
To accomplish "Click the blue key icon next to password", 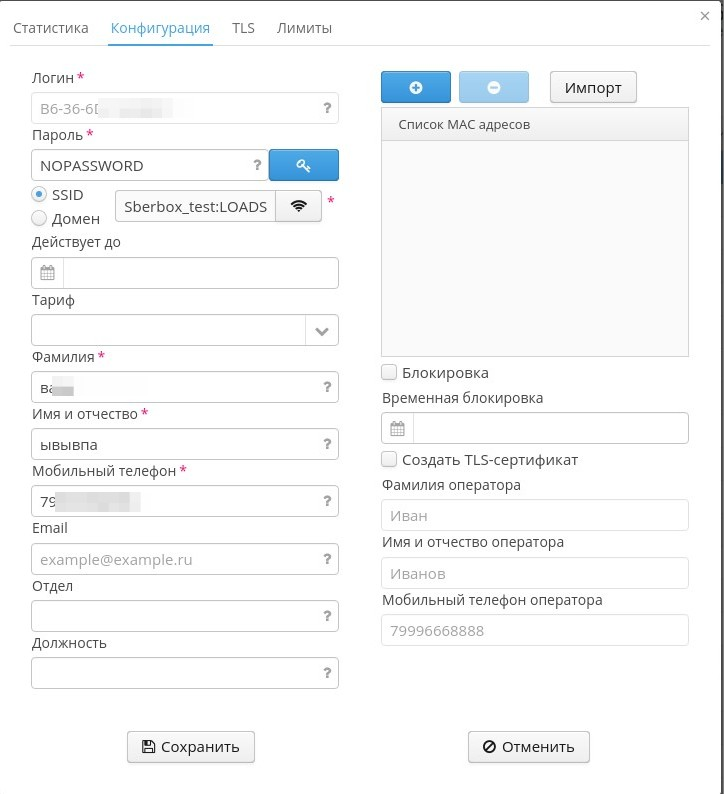I will pyautogui.click(x=304, y=165).
